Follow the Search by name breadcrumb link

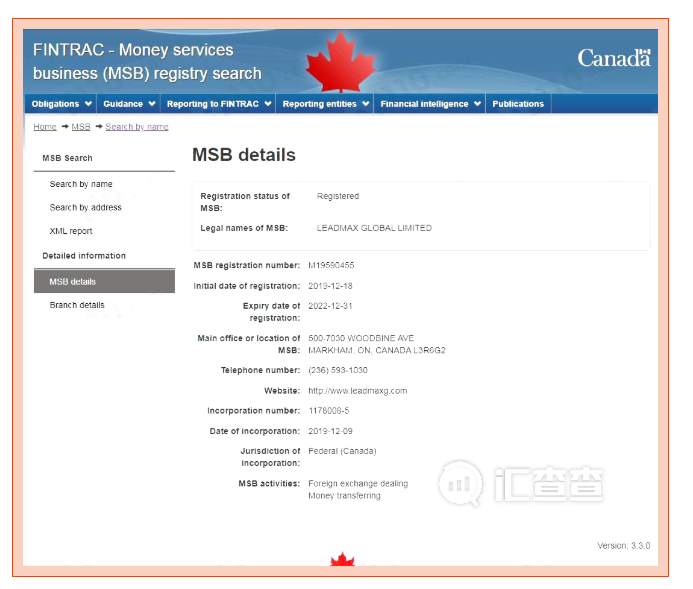[x=137, y=127]
